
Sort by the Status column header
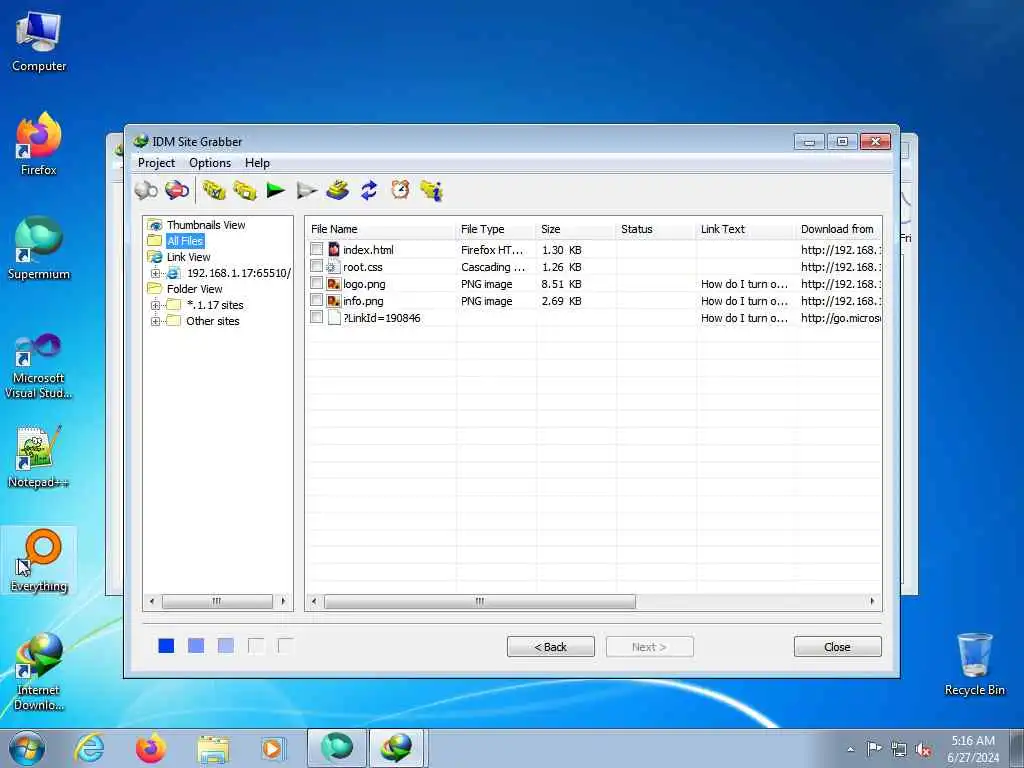click(x=656, y=229)
